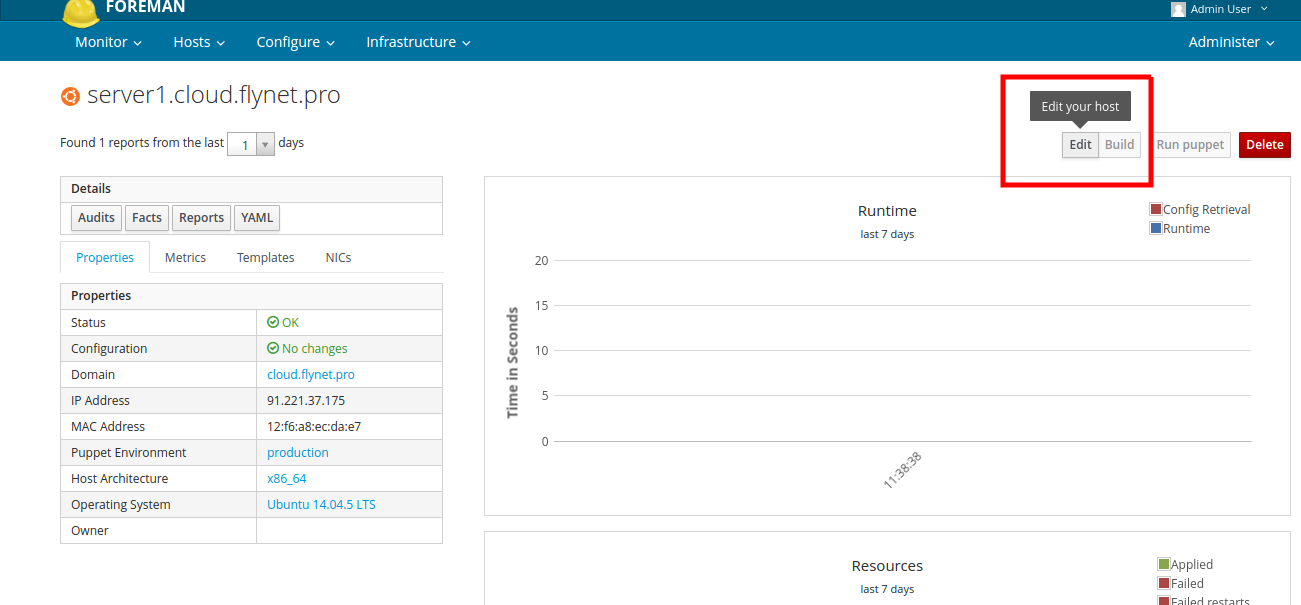Delete the host with Delete button
This screenshot has width=1301, height=605.
(x=1264, y=144)
